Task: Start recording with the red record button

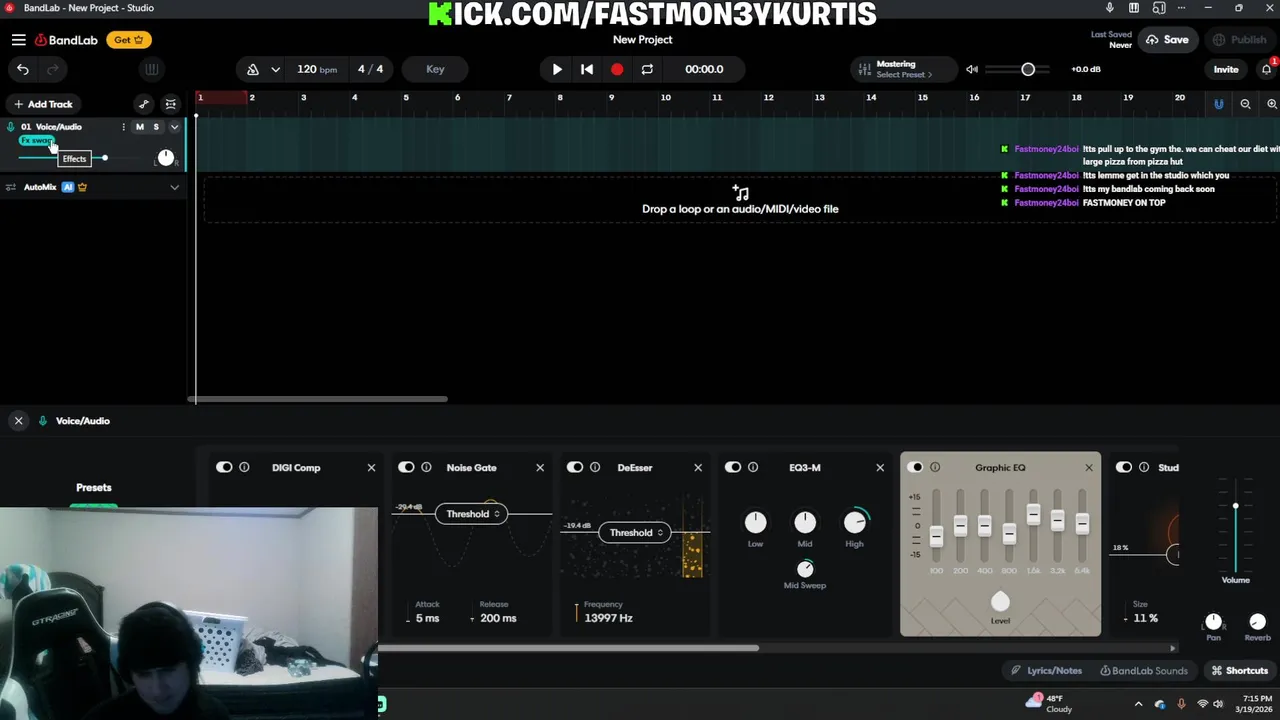Action: click(617, 69)
